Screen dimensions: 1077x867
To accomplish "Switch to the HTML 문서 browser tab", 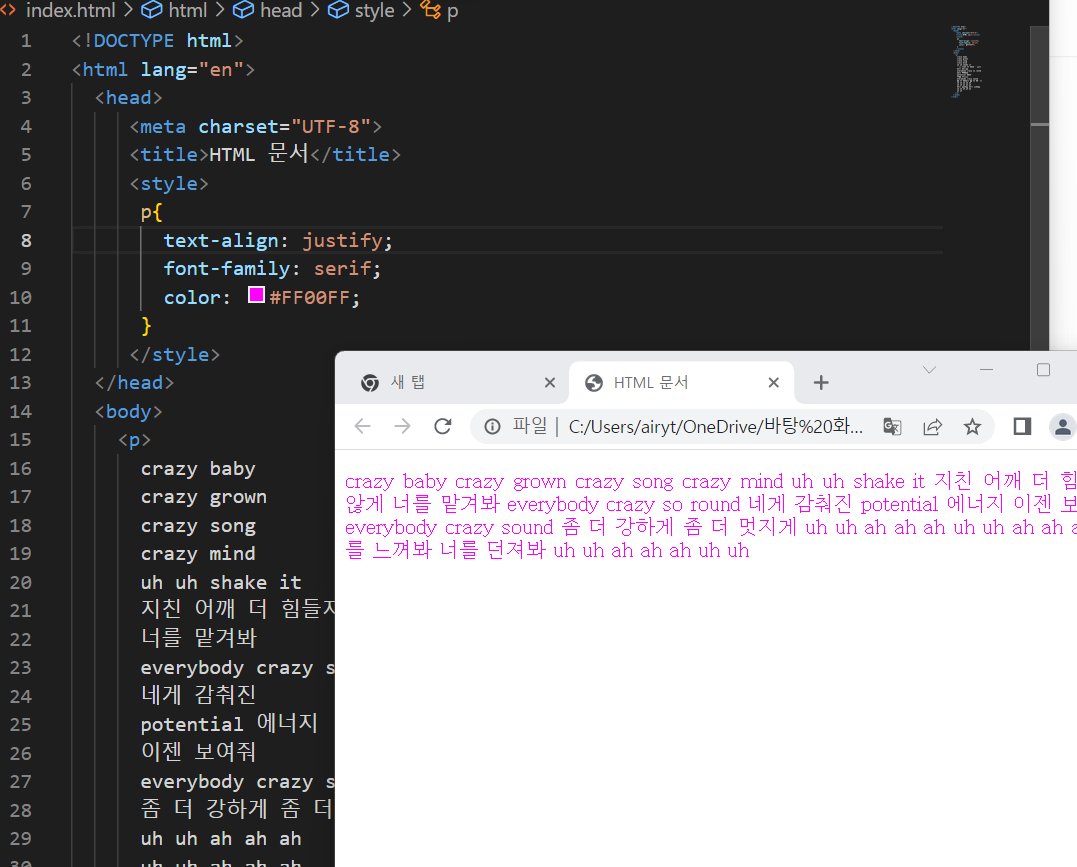I will pyautogui.click(x=681, y=383).
